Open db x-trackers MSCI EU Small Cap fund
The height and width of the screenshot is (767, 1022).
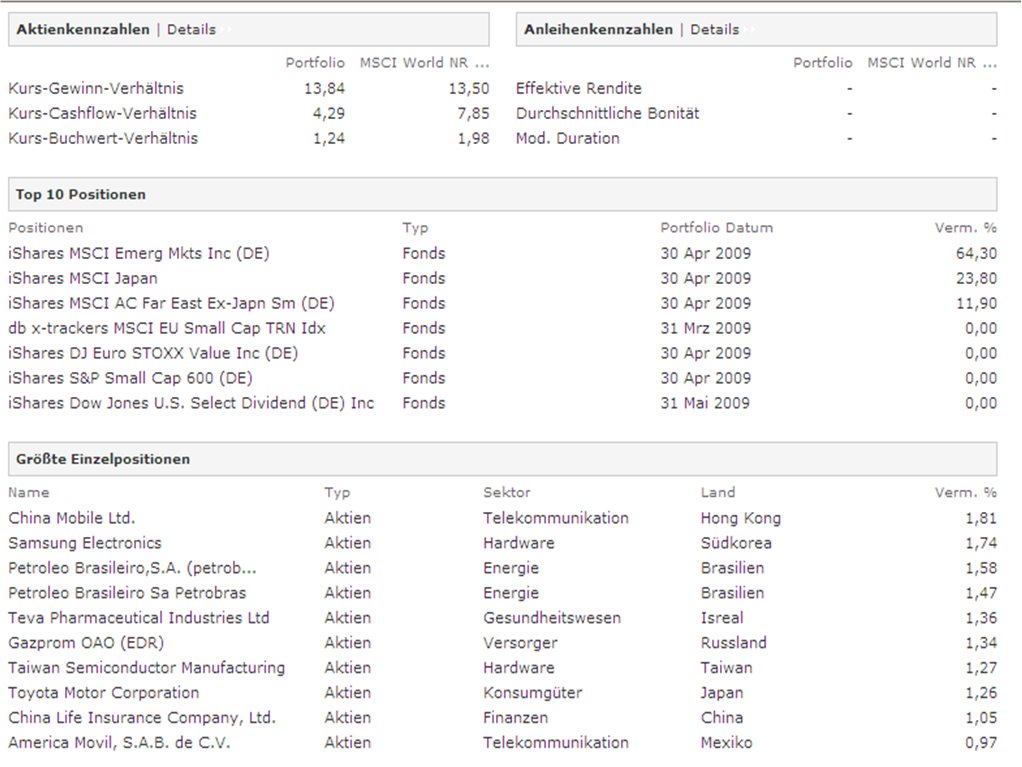click(x=167, y=328)
